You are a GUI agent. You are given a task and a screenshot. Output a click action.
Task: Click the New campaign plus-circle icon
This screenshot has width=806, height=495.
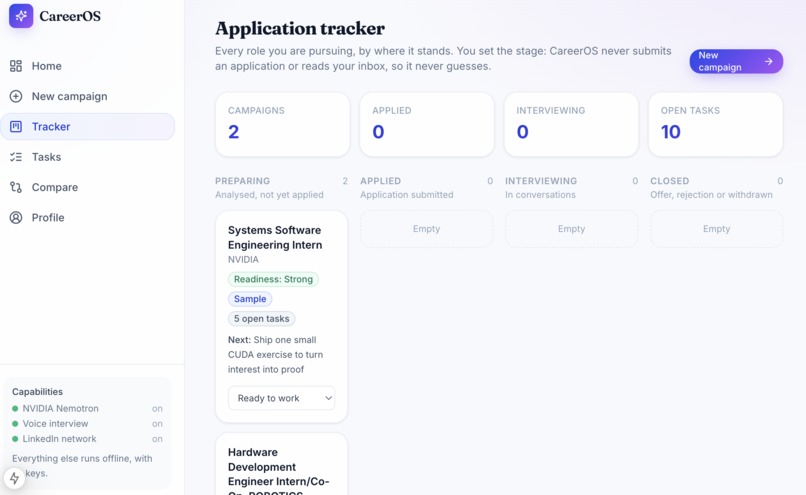[x=16, y=96]
